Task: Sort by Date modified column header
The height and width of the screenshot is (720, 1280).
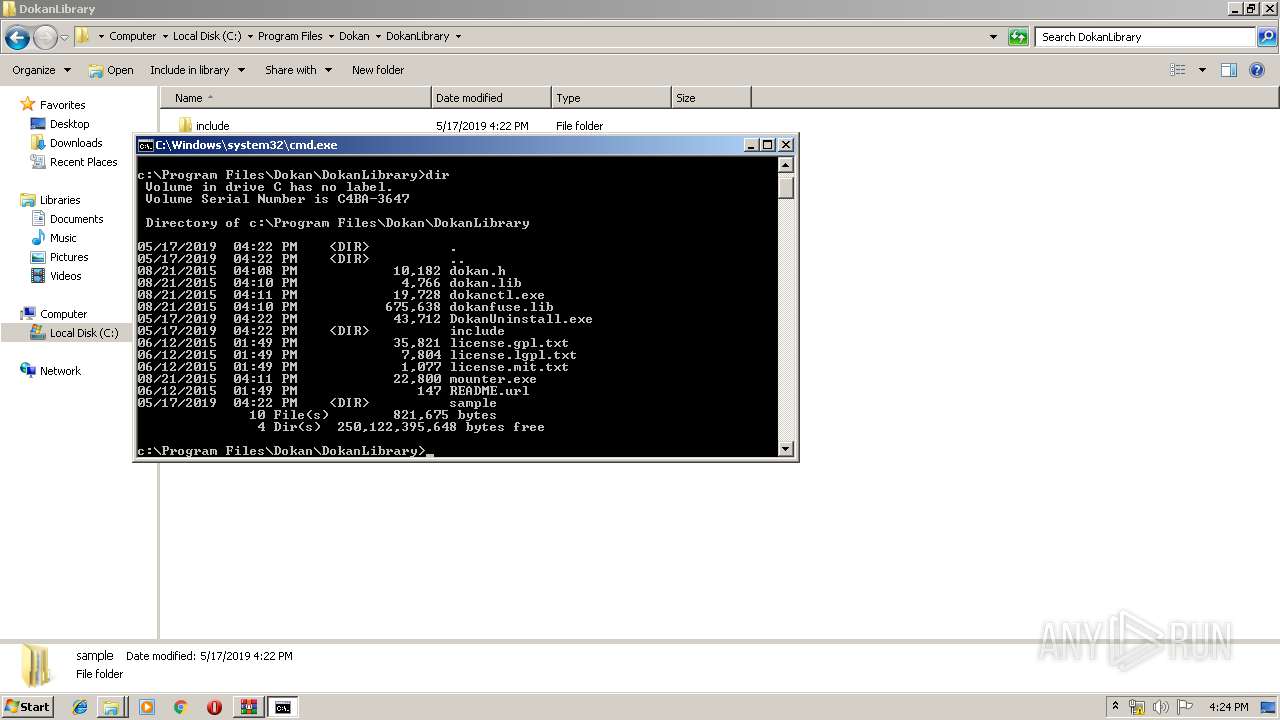Action: [491, 98]
